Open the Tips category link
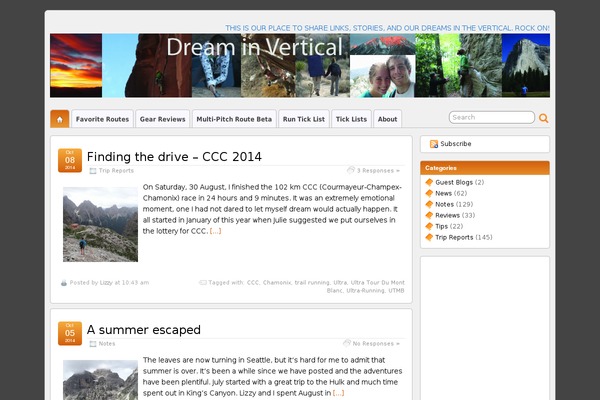This screenshot has height=400, width=600. click(x=441, y=226)
